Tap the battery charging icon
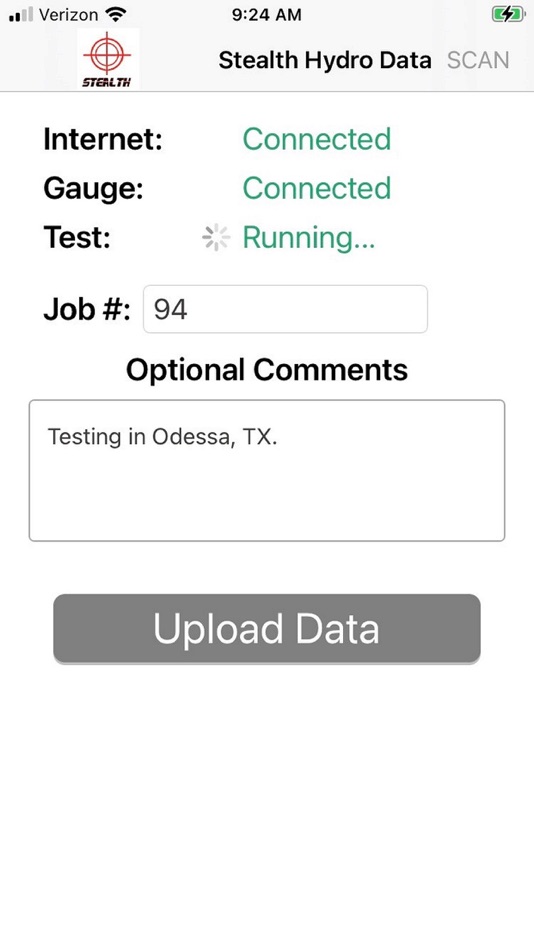This screenshot has width=534, height=950. [x=509, y=15]
